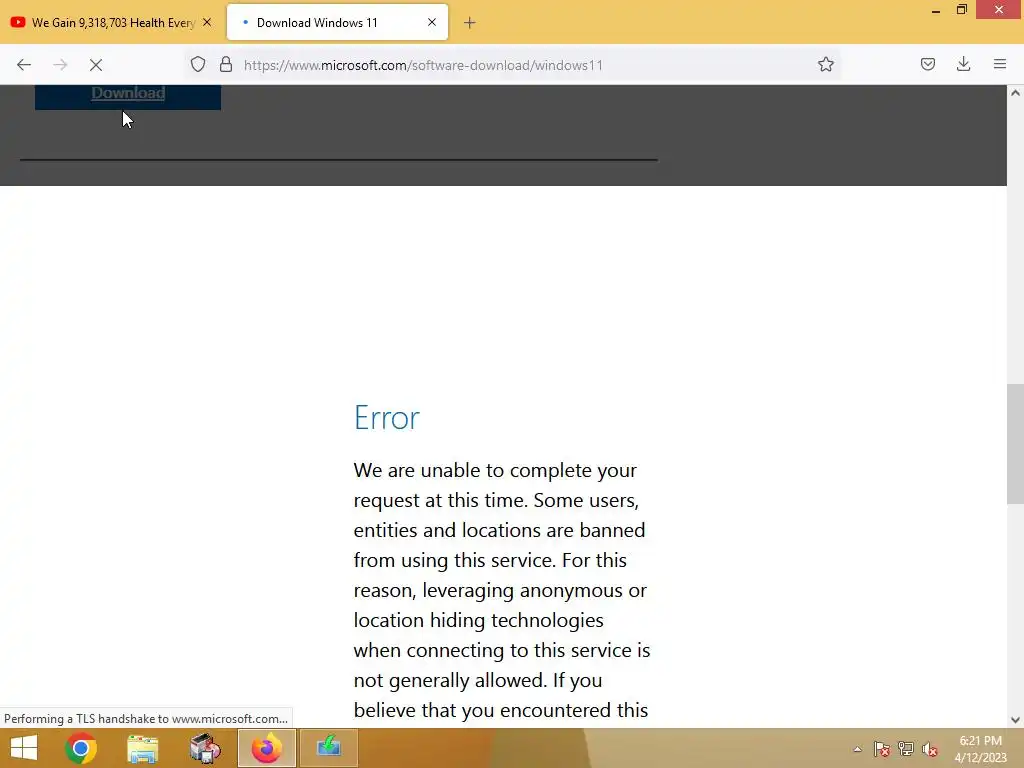
Task: Click the vertical scrollbar thumb
Action: [1015, 444]
